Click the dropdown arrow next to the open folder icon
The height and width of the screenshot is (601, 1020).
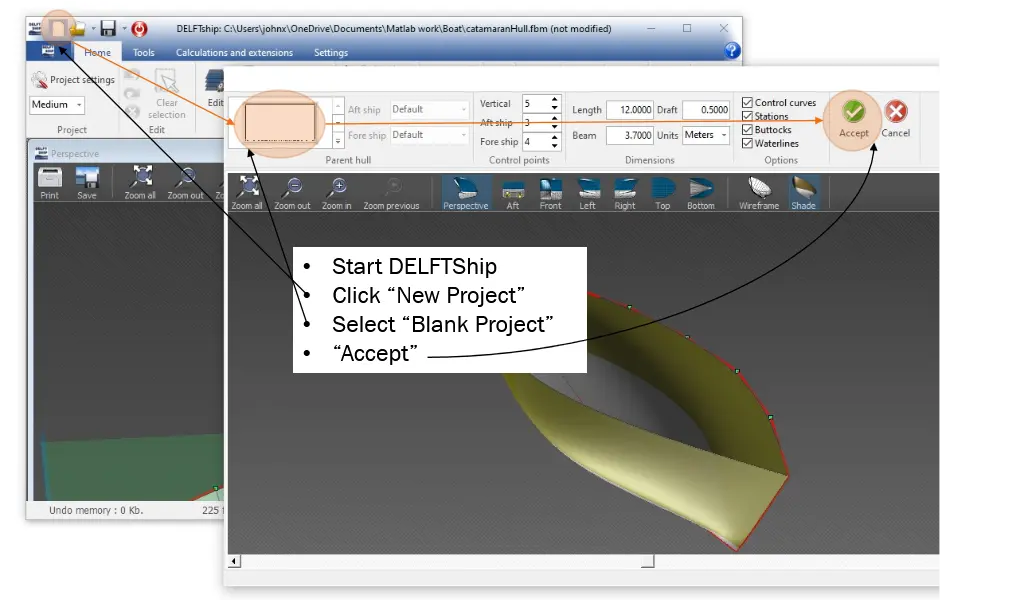93,29
